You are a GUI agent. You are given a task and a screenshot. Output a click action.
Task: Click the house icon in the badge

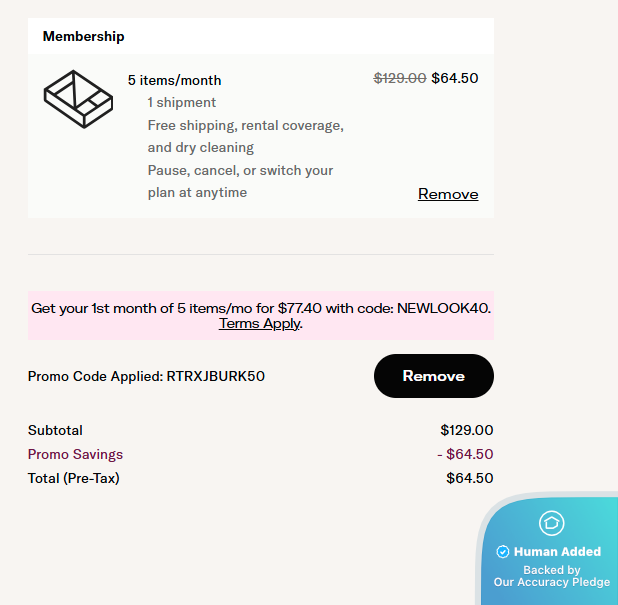click(551, 522)
